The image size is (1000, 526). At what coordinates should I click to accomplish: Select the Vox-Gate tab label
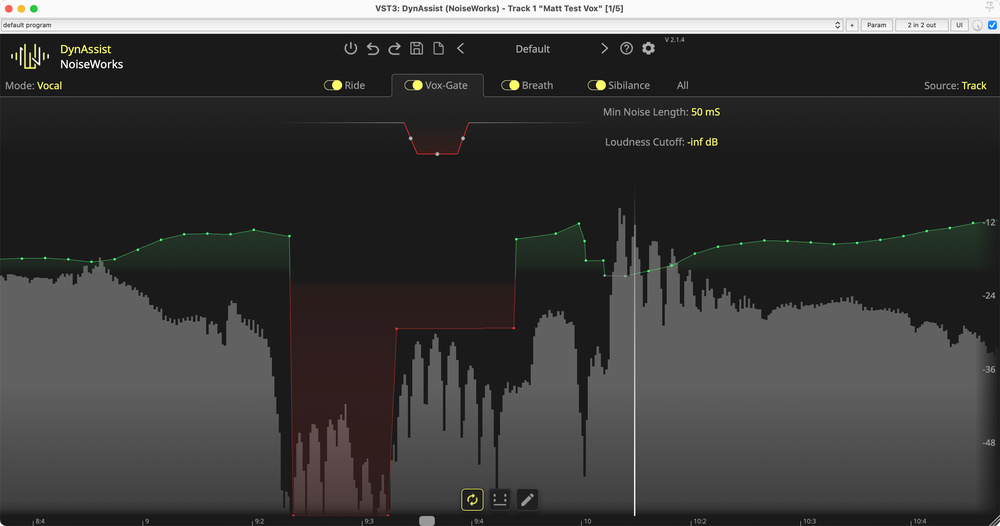(446, 86)
